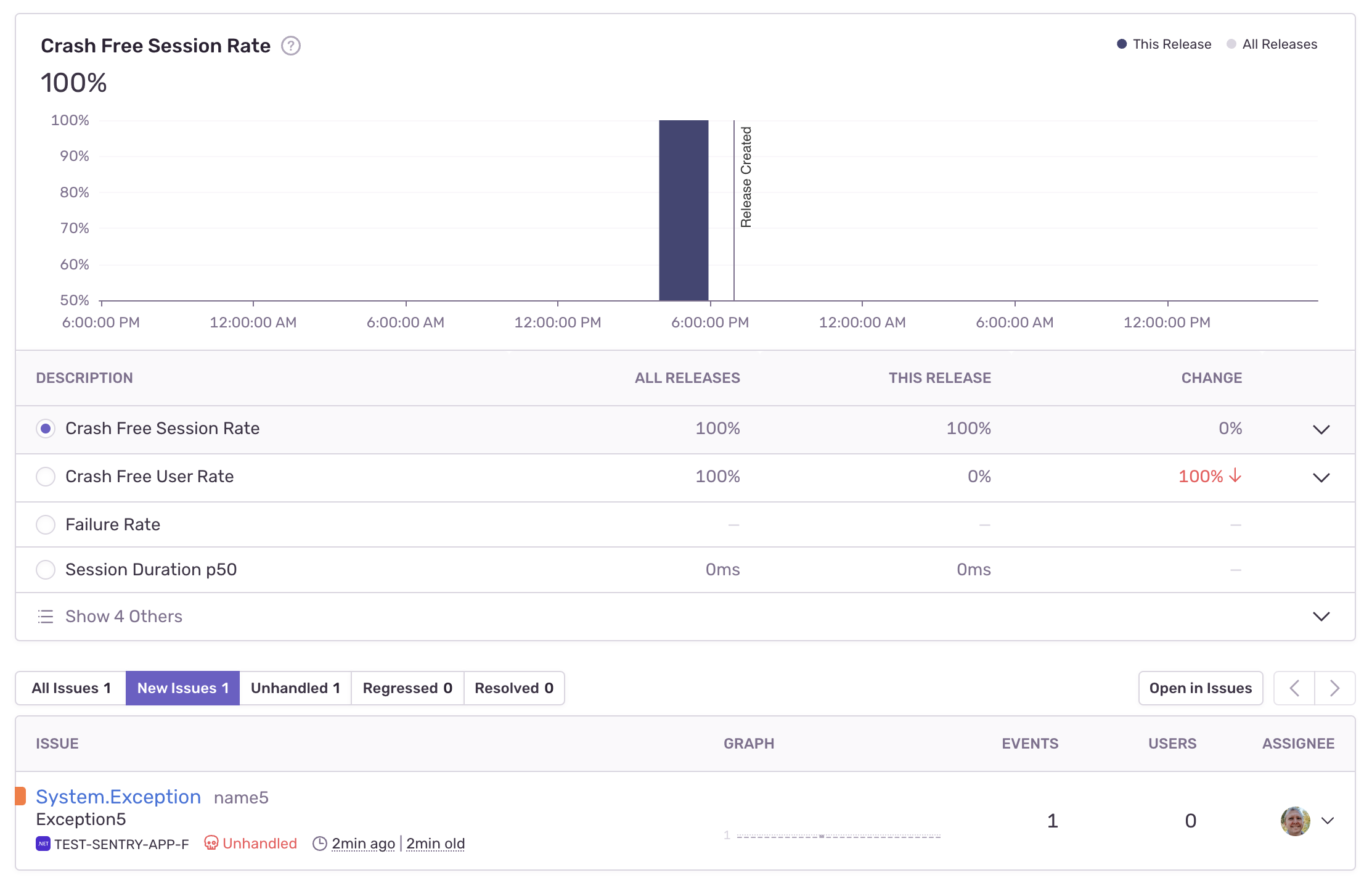Click the red Unhandled skull icon
Image resolution: width=1372 pixels, height=883 pixels.
tap(211, 843)
